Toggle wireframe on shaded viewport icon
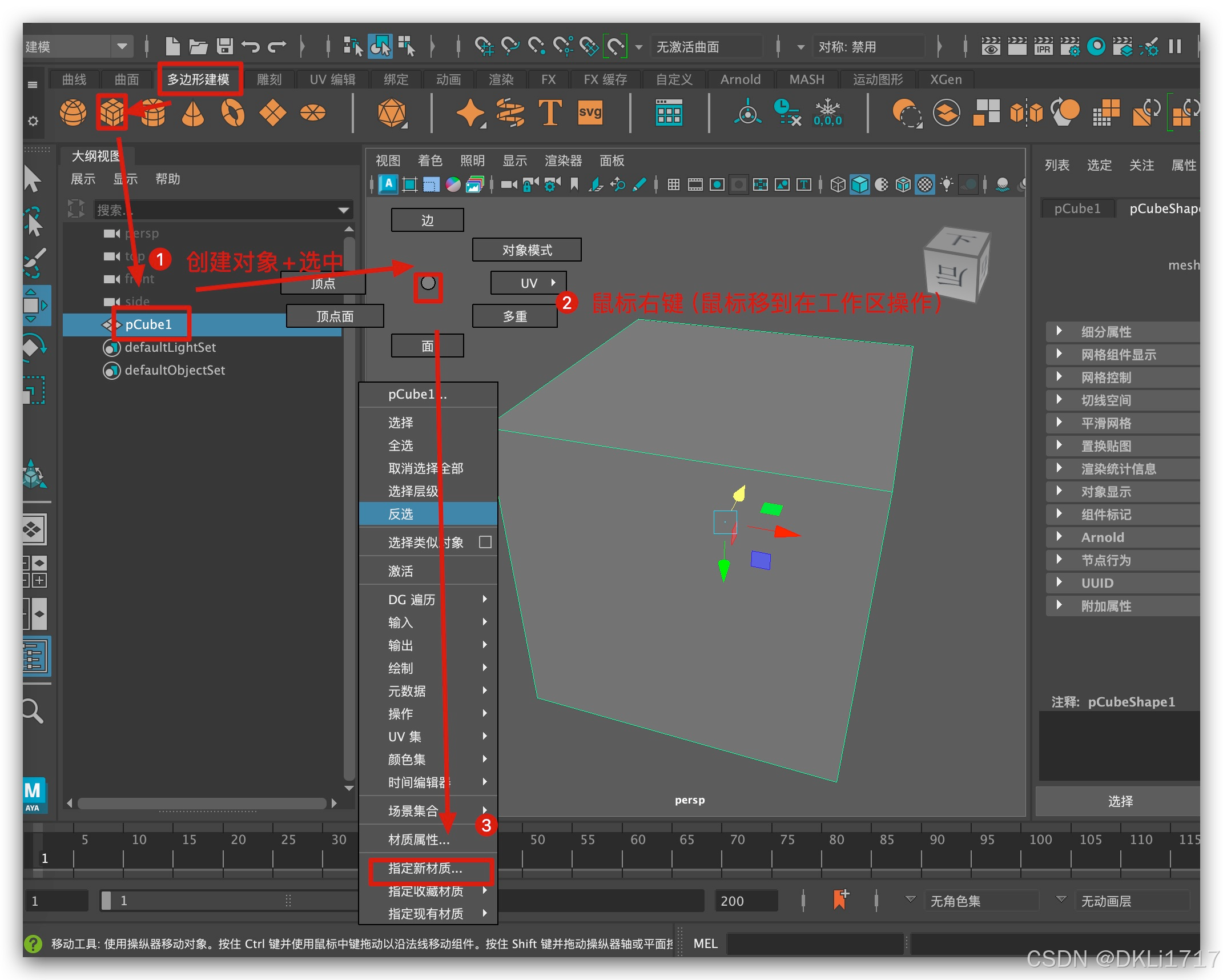Screen dimensions: 1223x980 point(903,184)
